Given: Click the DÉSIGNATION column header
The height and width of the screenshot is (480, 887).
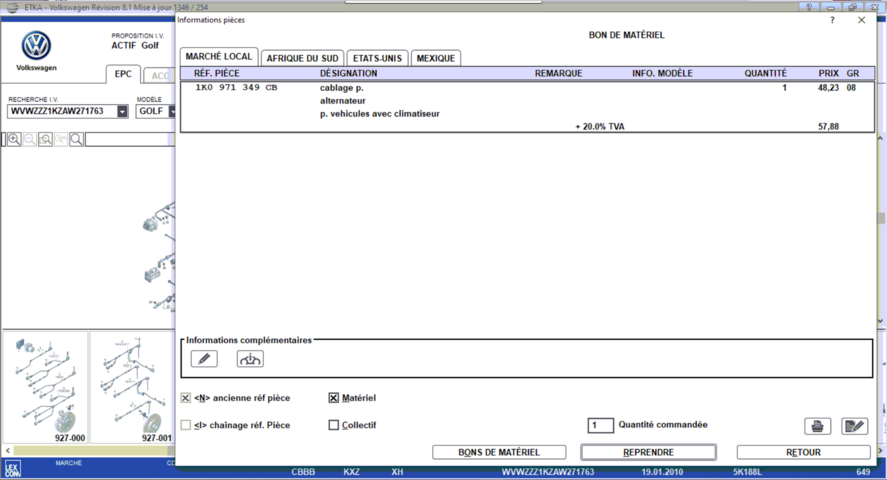Looking at the screenshot, I should coord(348,73).
